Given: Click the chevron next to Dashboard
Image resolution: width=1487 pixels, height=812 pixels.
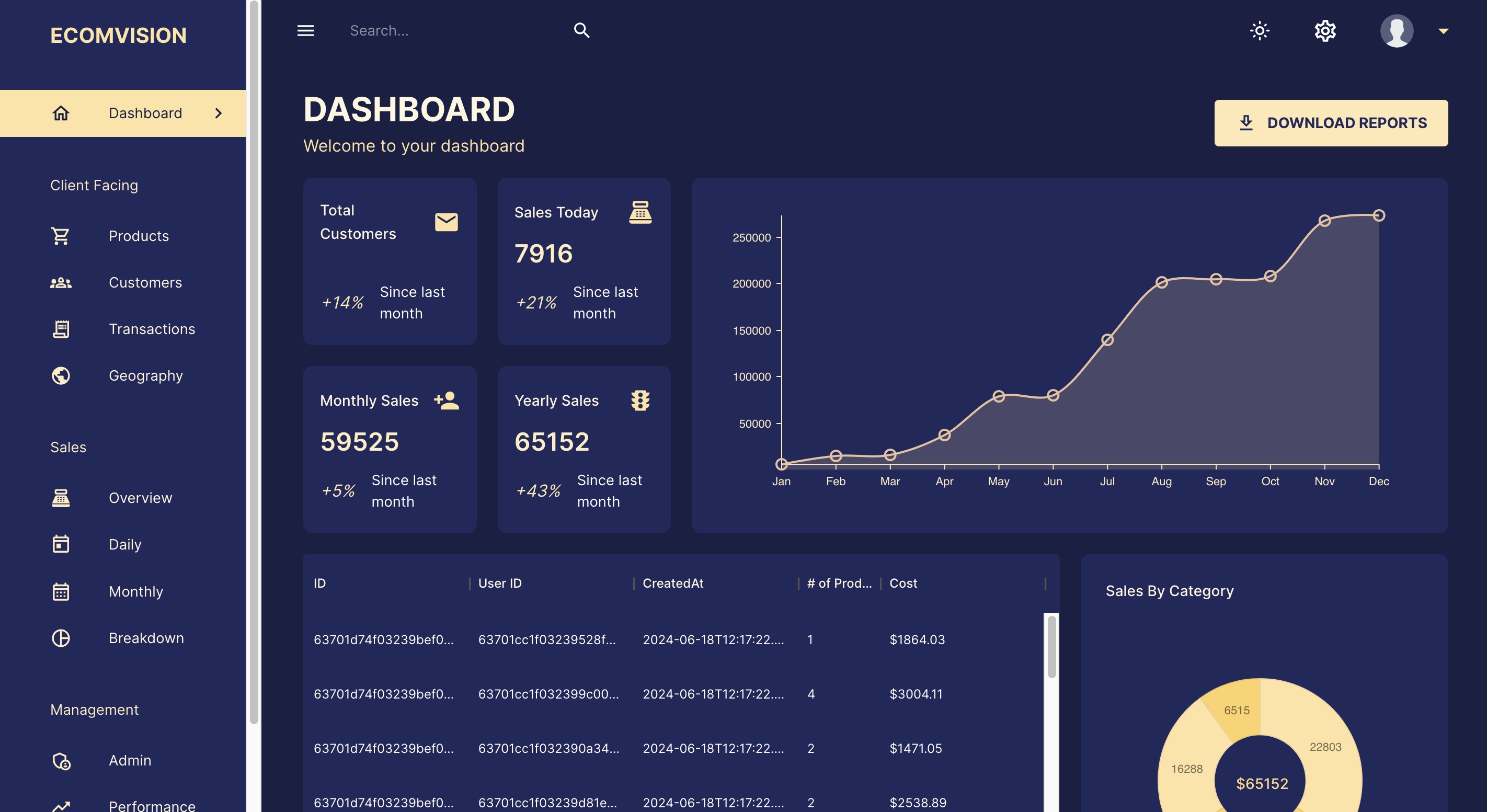Looking at the screenshot, I should click(x=218, y=113).
